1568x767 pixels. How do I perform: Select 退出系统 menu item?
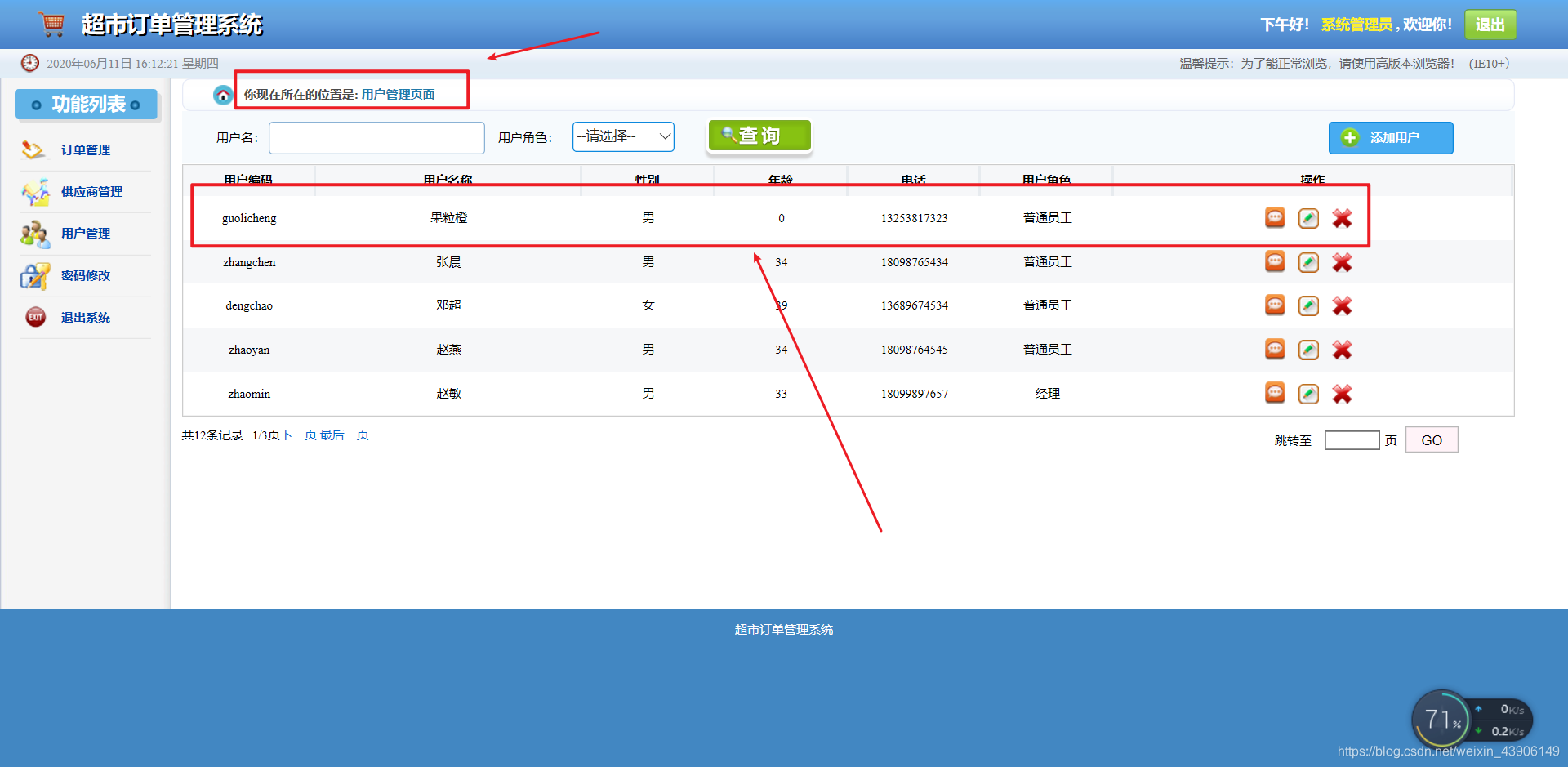pos(86,318)
